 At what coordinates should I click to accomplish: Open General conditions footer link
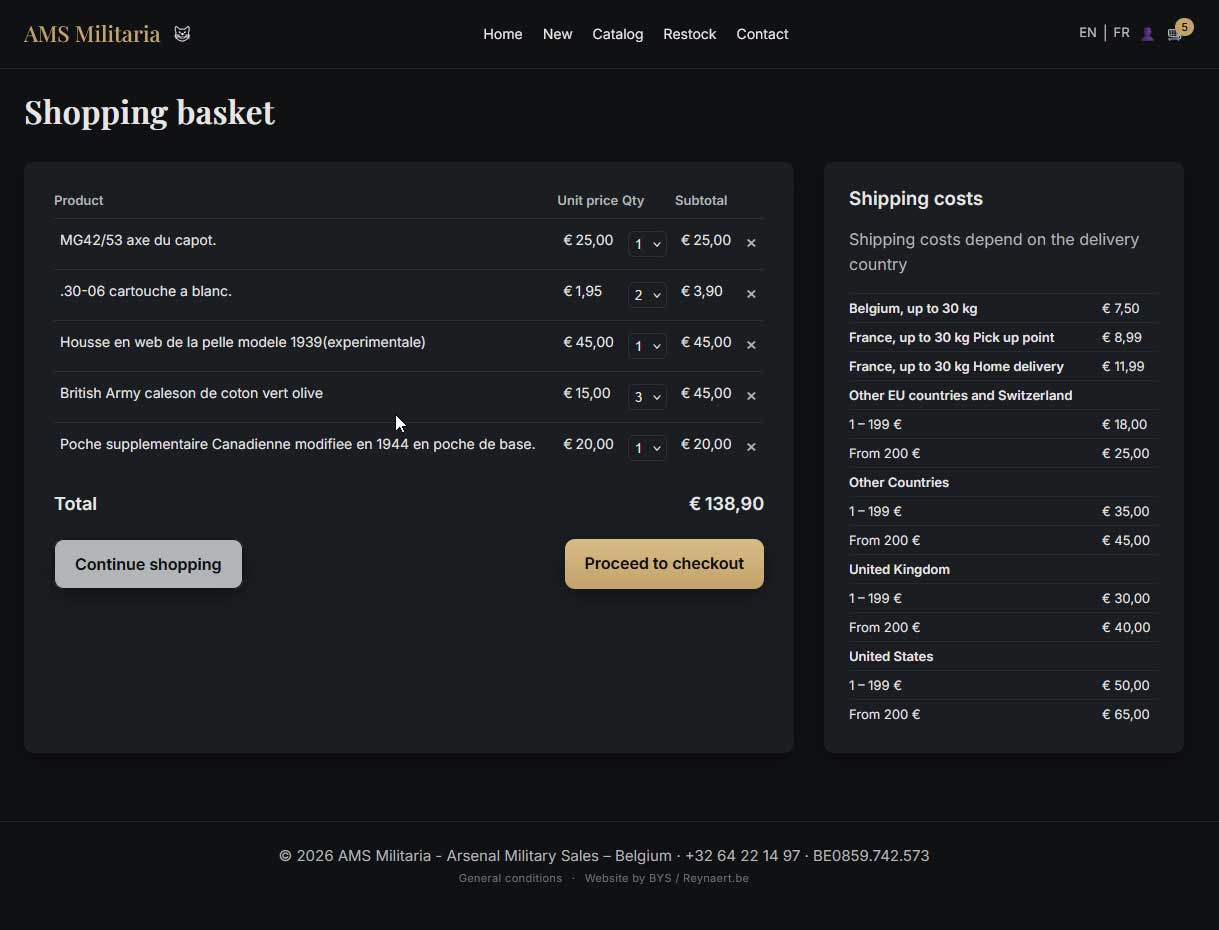tap(510, 878)
